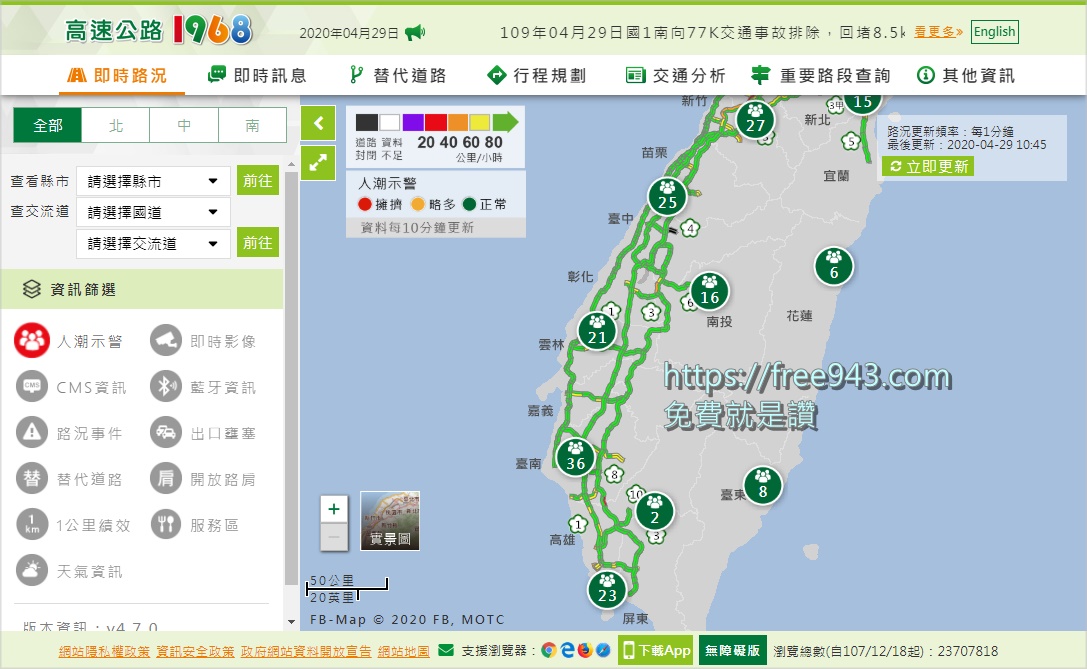1087x669 pixels.
Task: Open the 即時影像 camera filter
Action: 165,339
